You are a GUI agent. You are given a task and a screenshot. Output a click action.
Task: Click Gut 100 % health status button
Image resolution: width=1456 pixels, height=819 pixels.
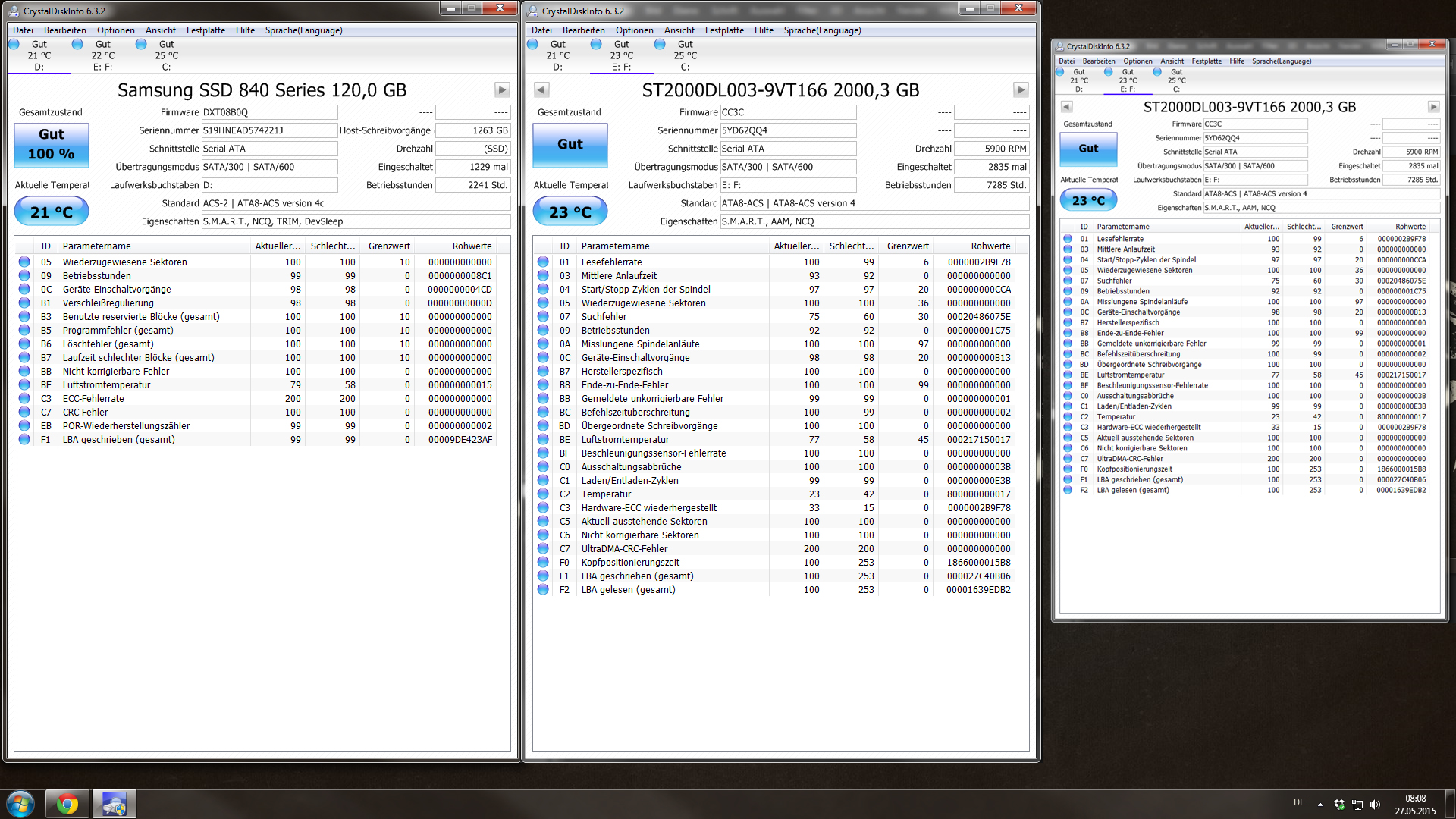(x=52, y=144)
